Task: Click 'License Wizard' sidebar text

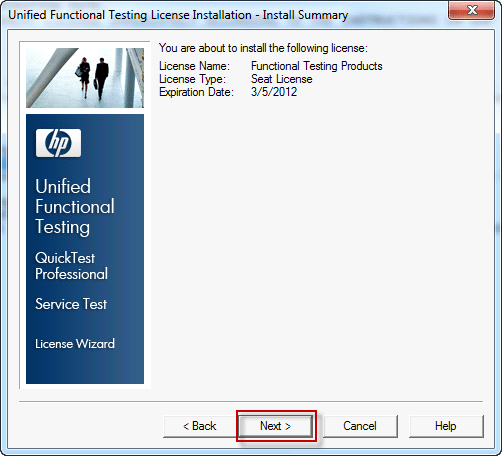Action: [x=75, y=344]
